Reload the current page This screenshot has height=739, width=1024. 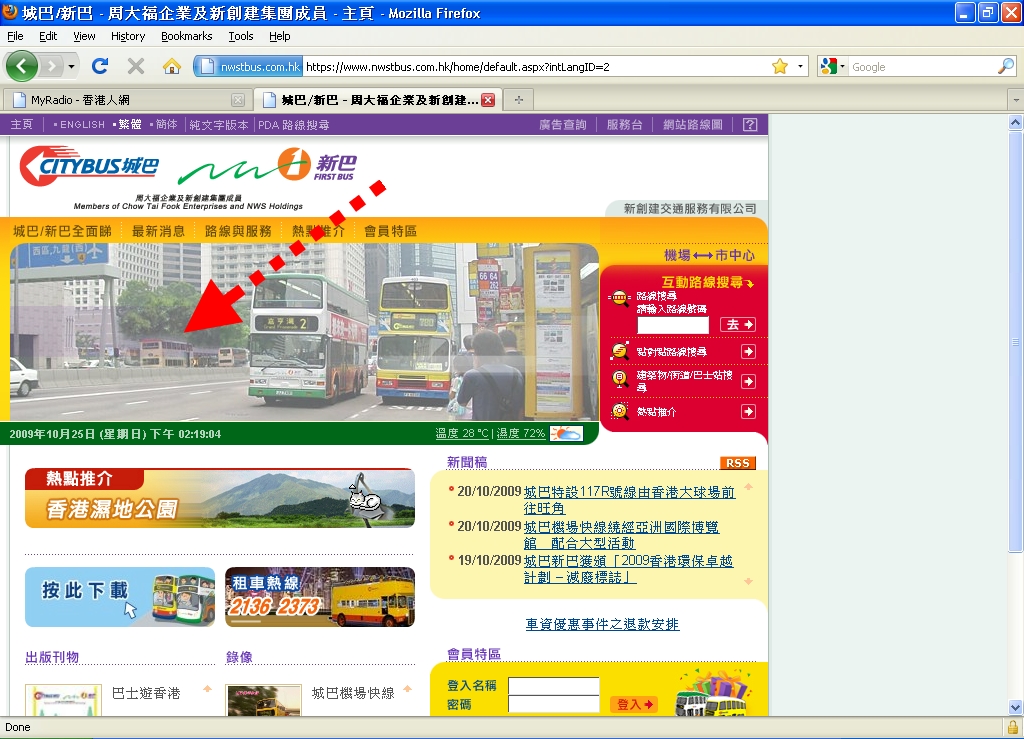[100, 66]
